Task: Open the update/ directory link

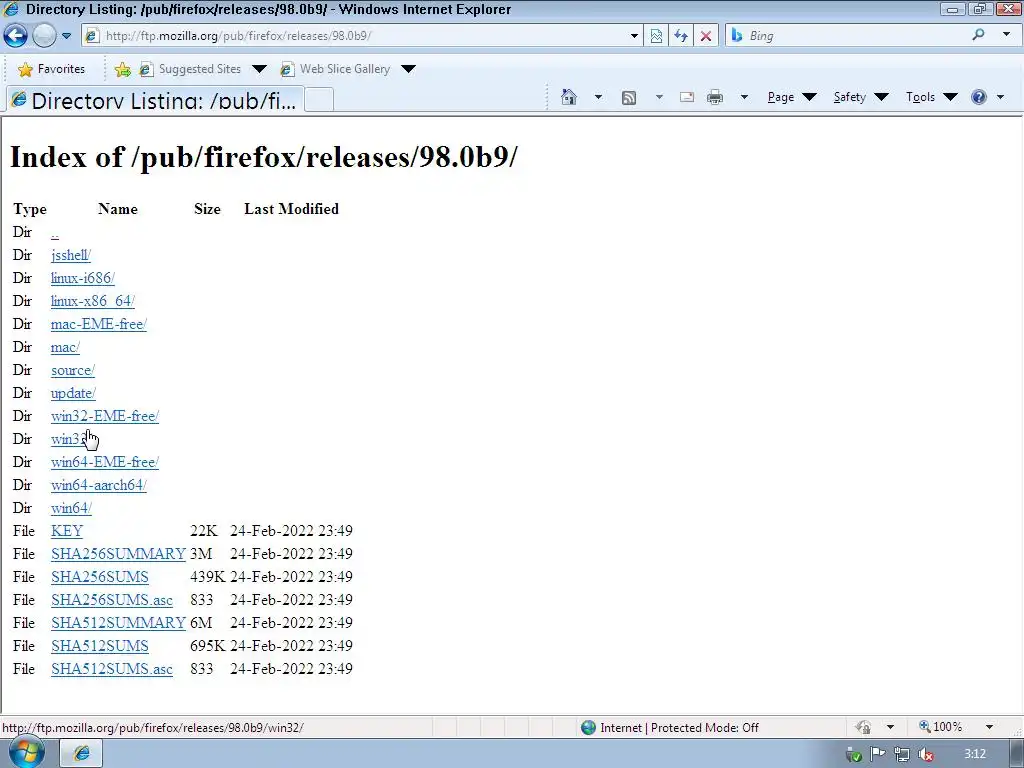Action: [x=73, y=393]
